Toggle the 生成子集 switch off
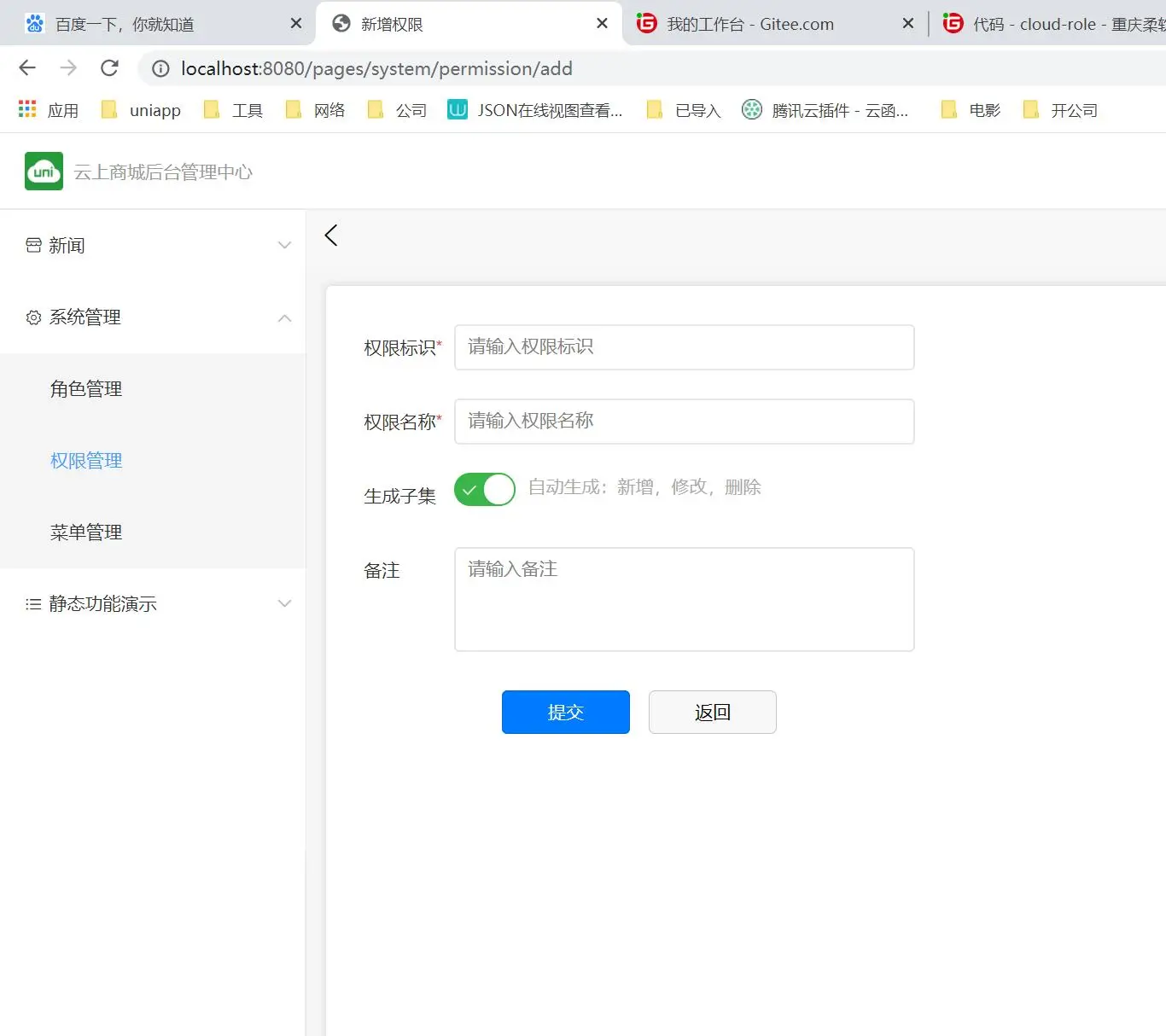Viewport: 1166px width, 1036px height. pos(485,490)
